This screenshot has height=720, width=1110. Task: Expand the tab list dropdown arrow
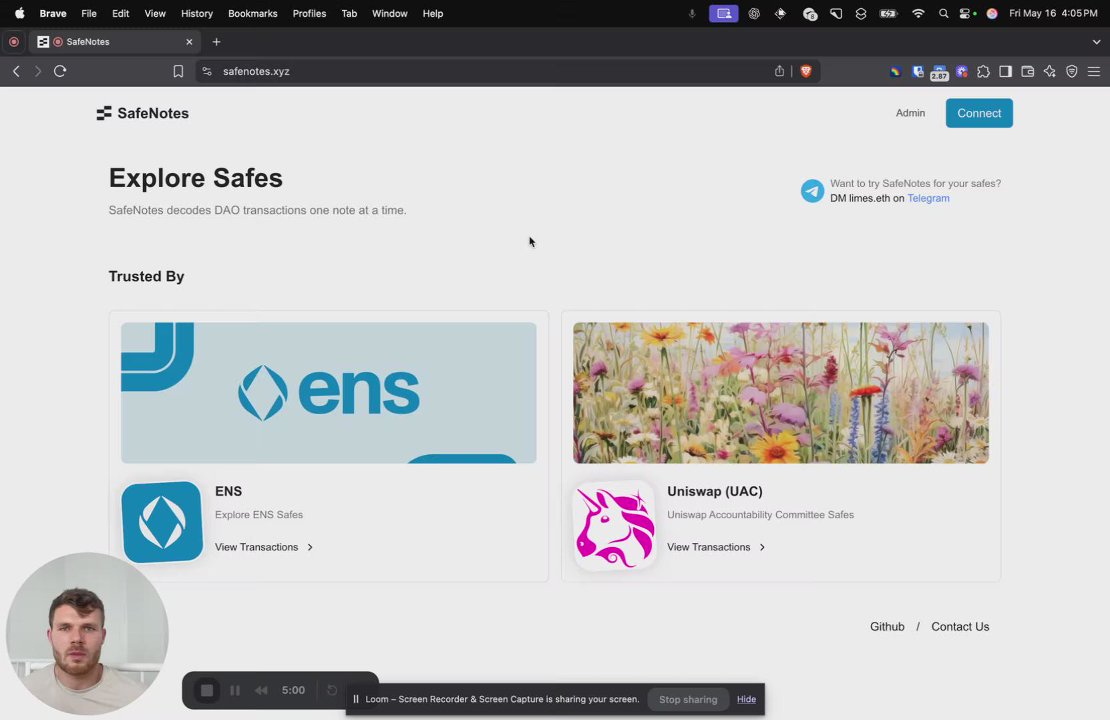click(x=1096, y=42)
